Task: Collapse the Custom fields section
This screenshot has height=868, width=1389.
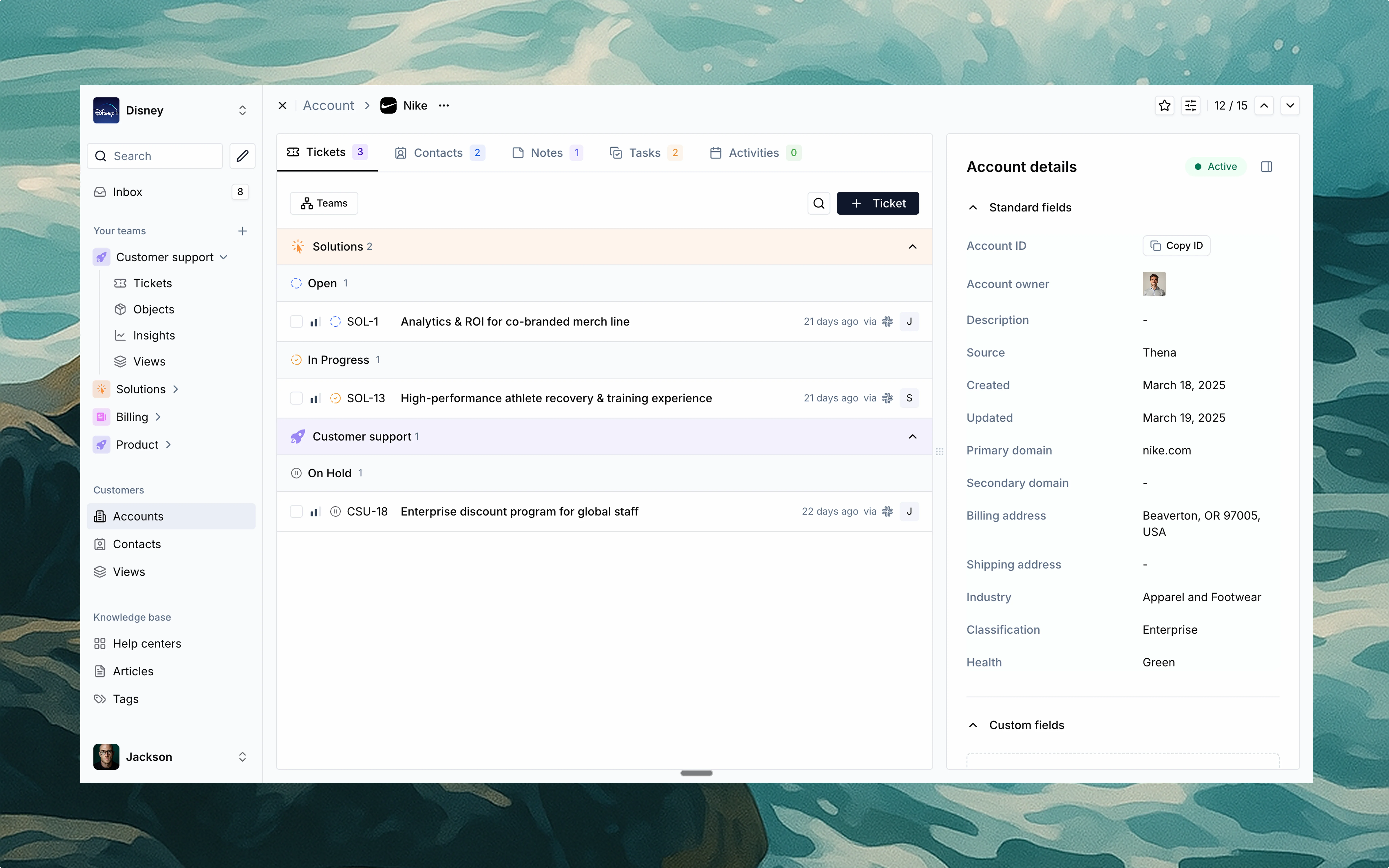Action: click(973, 725)
